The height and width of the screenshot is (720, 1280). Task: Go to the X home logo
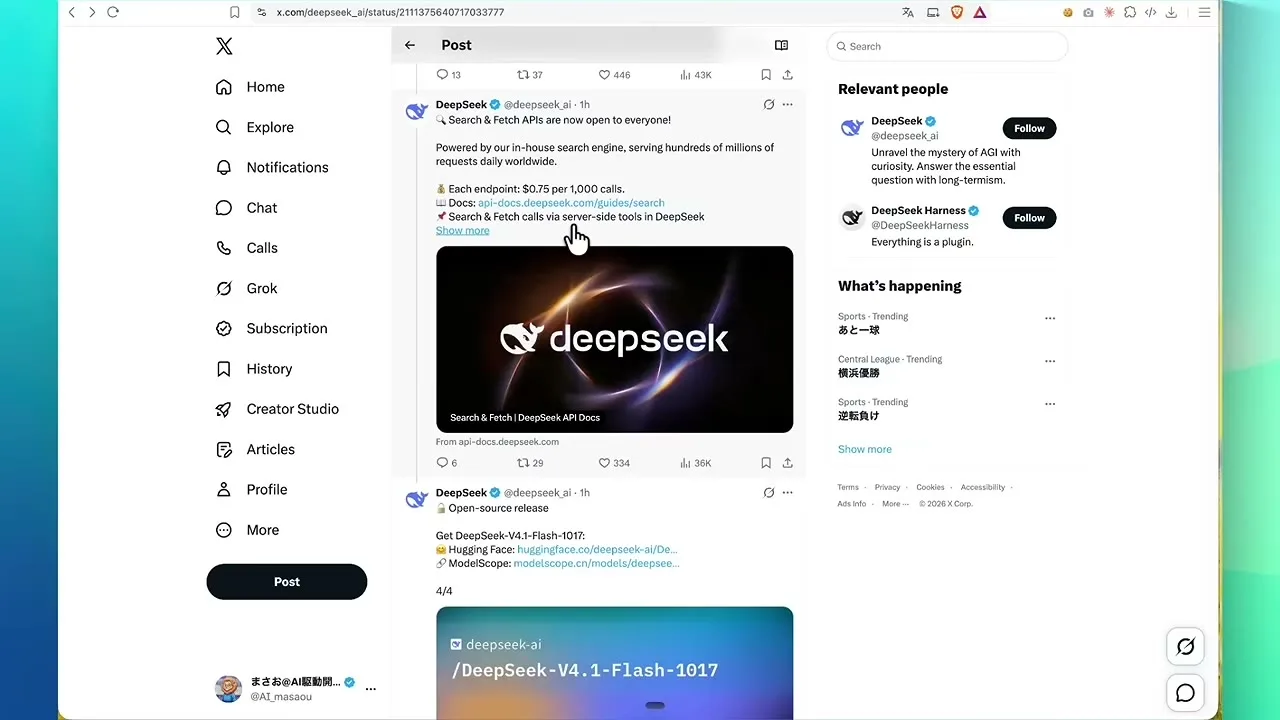pos(224,46)
